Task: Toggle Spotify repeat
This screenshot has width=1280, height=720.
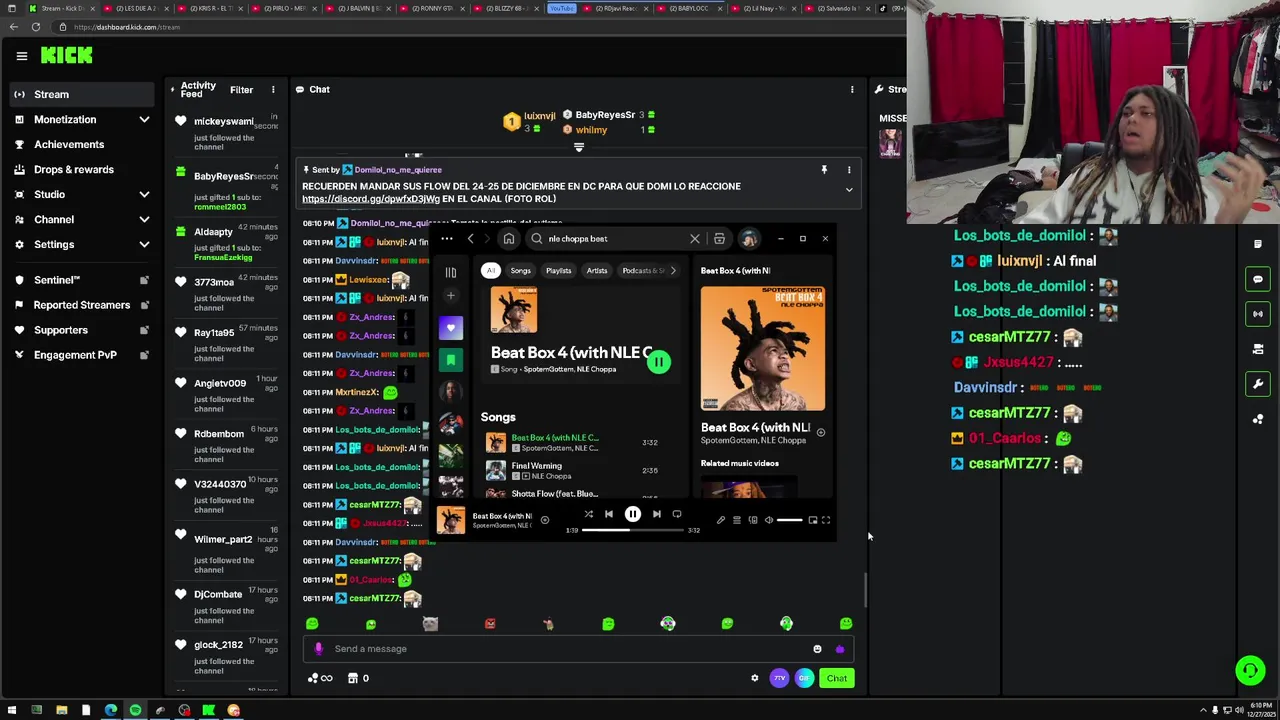Action: click(677, 514)
